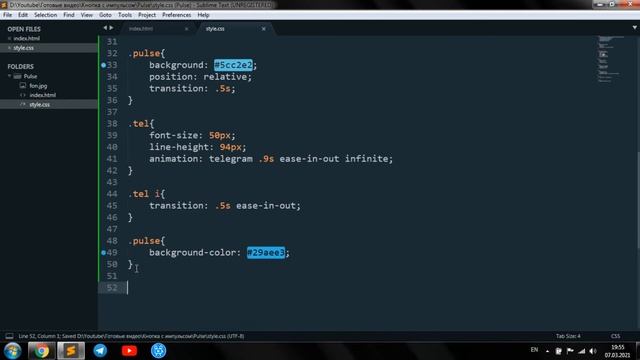Show hidden system tray icons
640x360 pixels.
547,351
